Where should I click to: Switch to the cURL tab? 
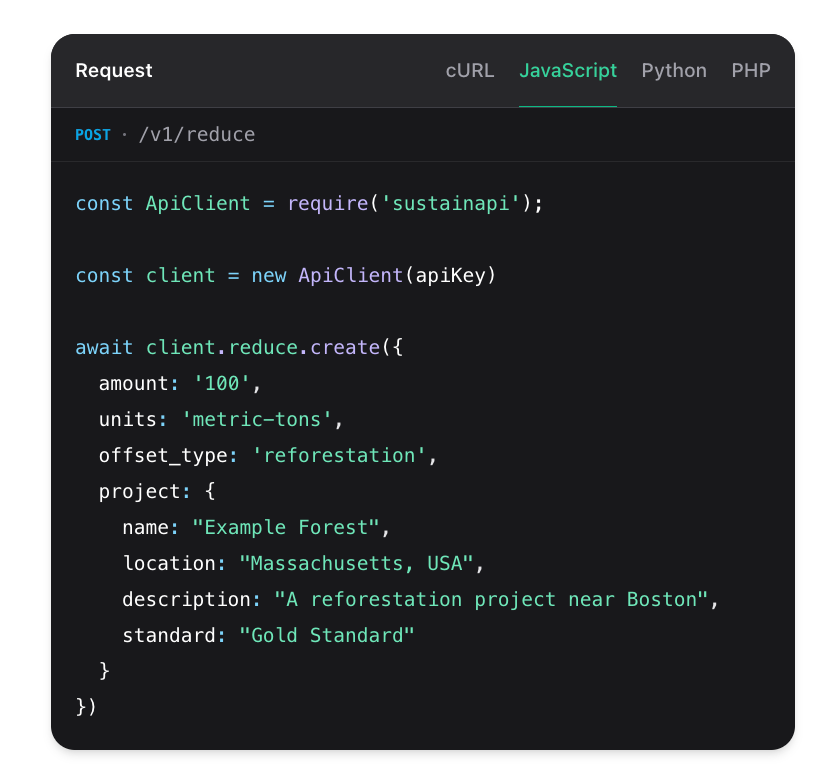(x=469, y=71)
